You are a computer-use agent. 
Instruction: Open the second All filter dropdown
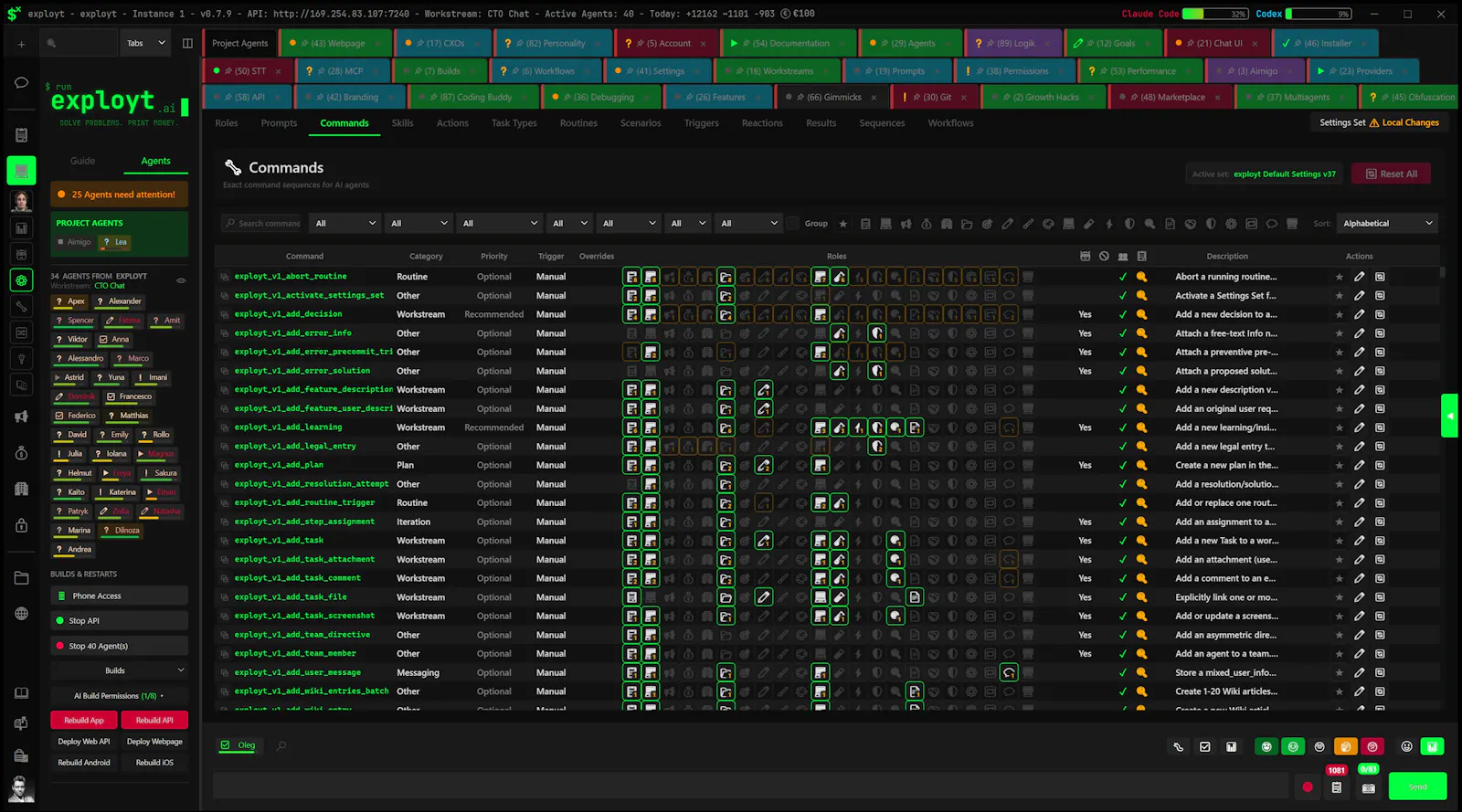tap(419, 224)
